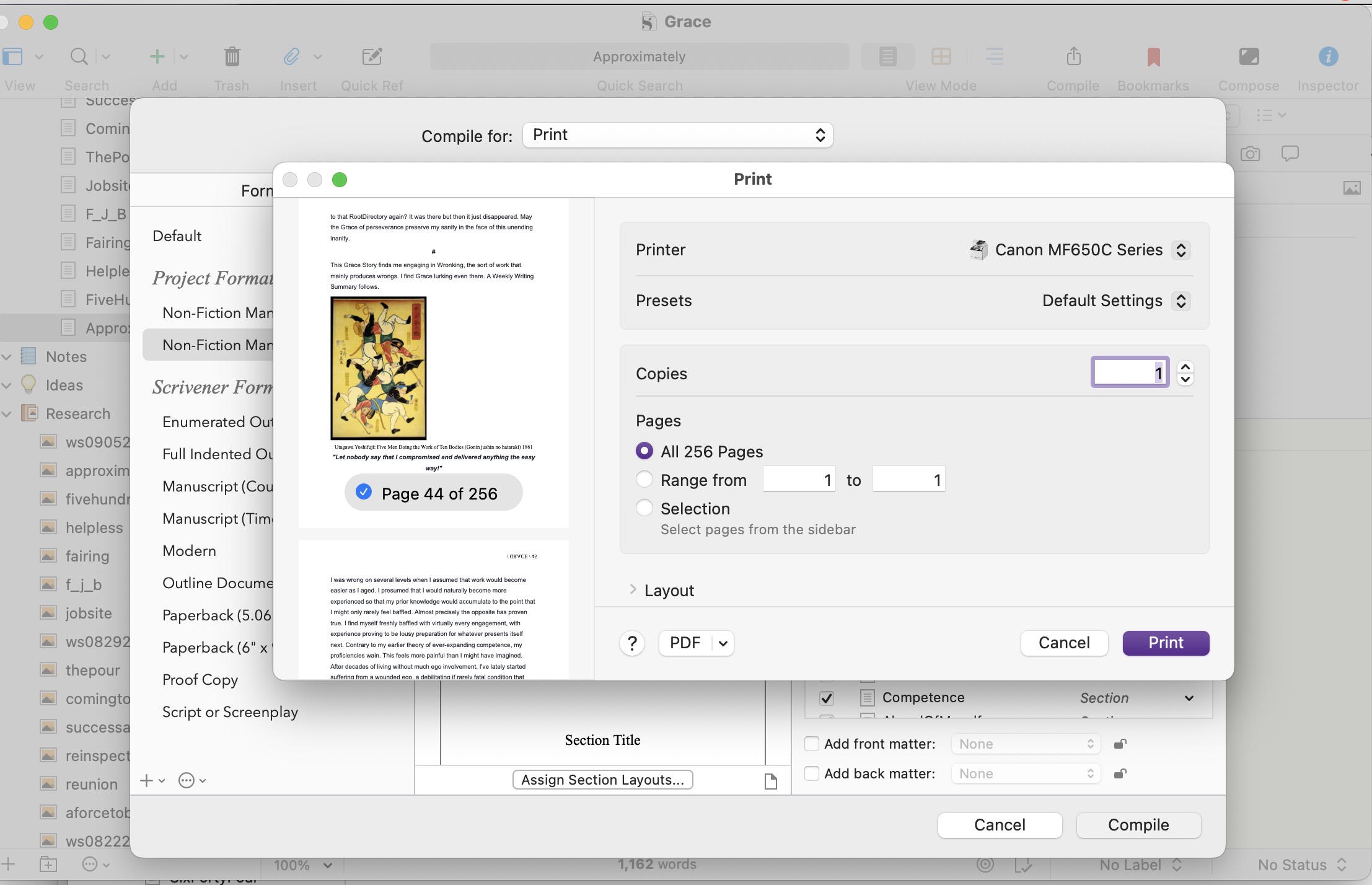Select the All 256 Pages radio button
This screenshot has height=885, width=1372.
(644, 451)
